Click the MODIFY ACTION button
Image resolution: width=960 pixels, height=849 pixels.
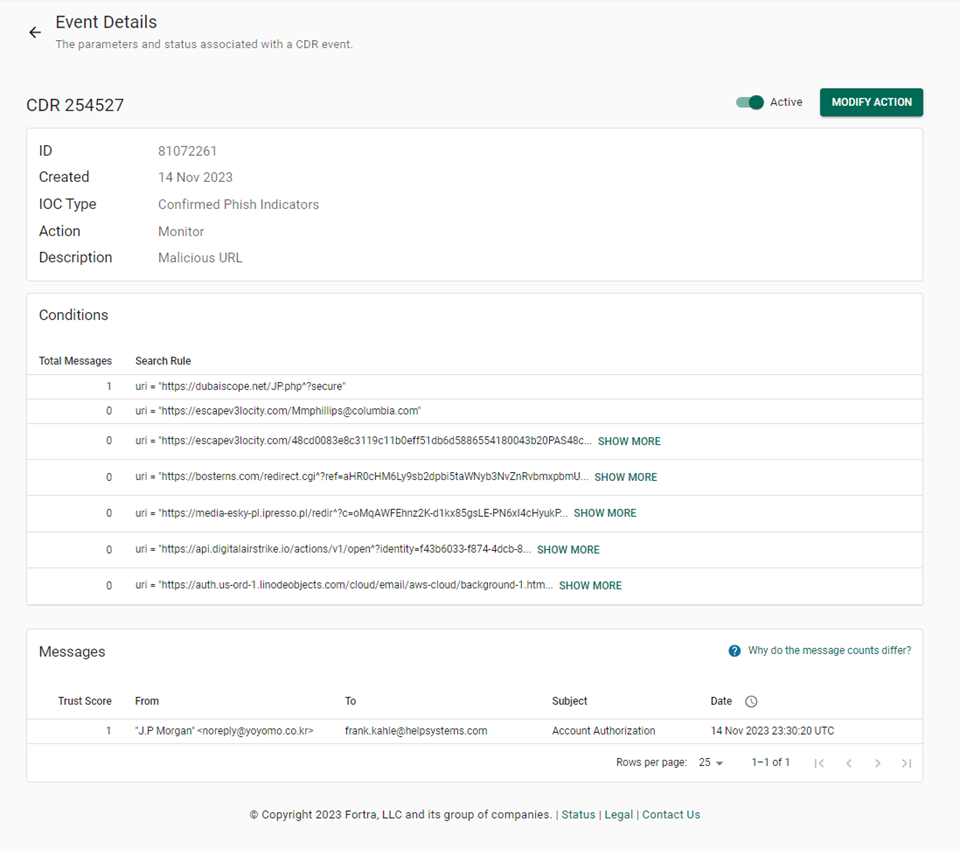[x=871, y=102]
